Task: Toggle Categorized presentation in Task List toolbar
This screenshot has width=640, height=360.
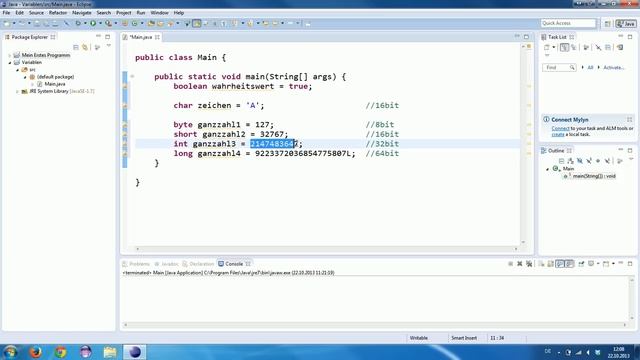Action: click(x=564, y=47)
